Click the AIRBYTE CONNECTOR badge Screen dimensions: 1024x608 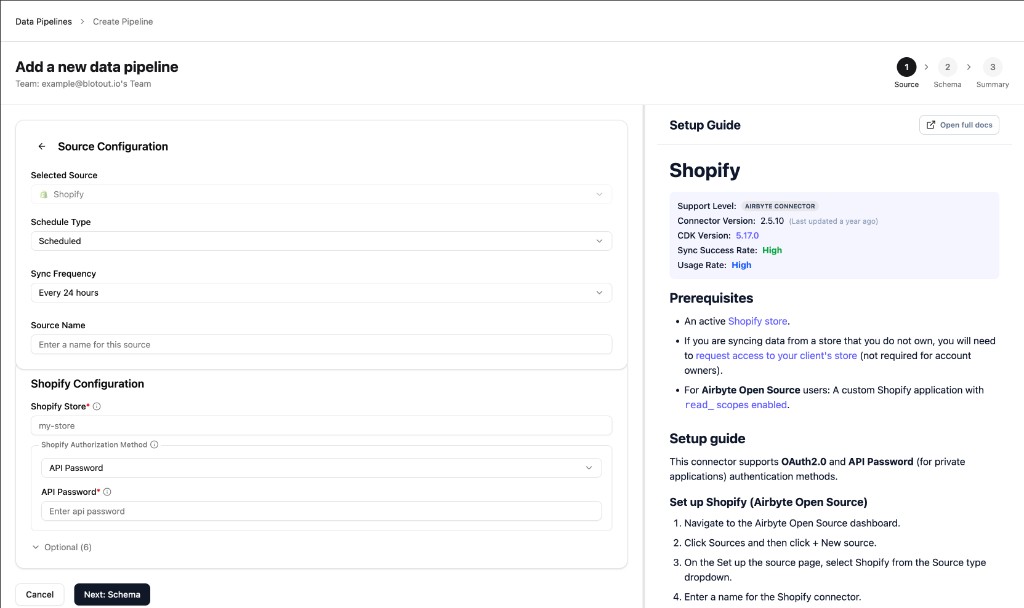(x=780, y=206)
